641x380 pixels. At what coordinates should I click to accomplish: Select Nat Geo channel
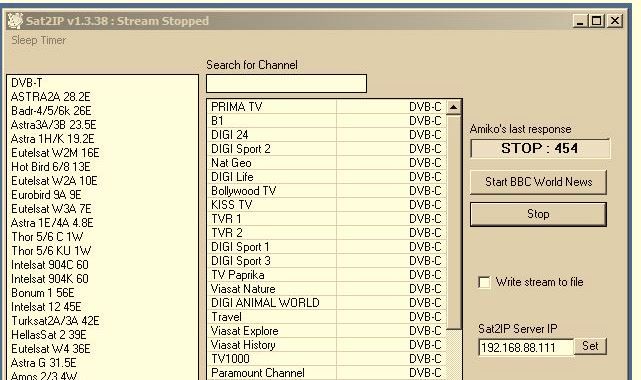tap(327, 163)
